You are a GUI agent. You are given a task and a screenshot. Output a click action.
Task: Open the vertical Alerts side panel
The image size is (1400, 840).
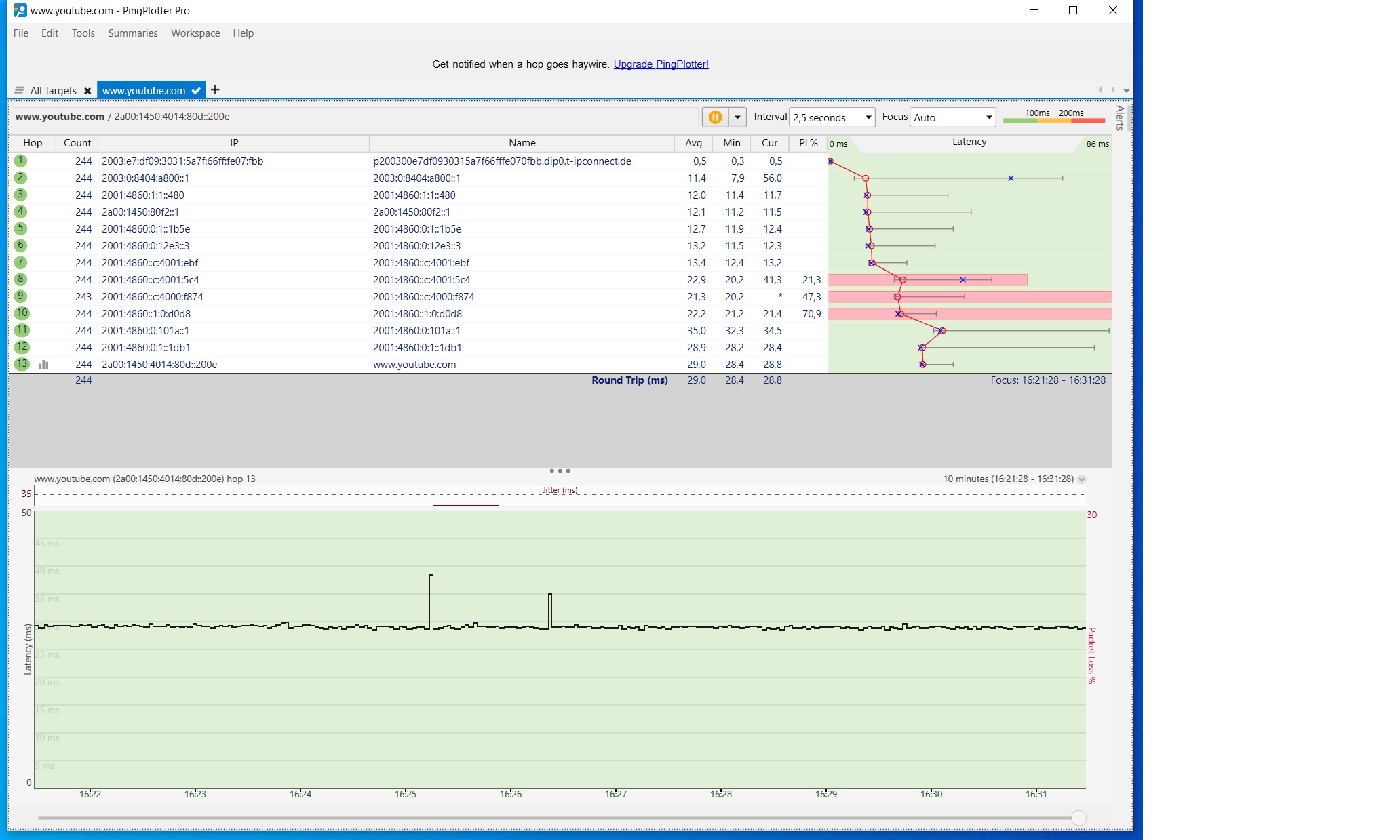tap(1120, 118)
